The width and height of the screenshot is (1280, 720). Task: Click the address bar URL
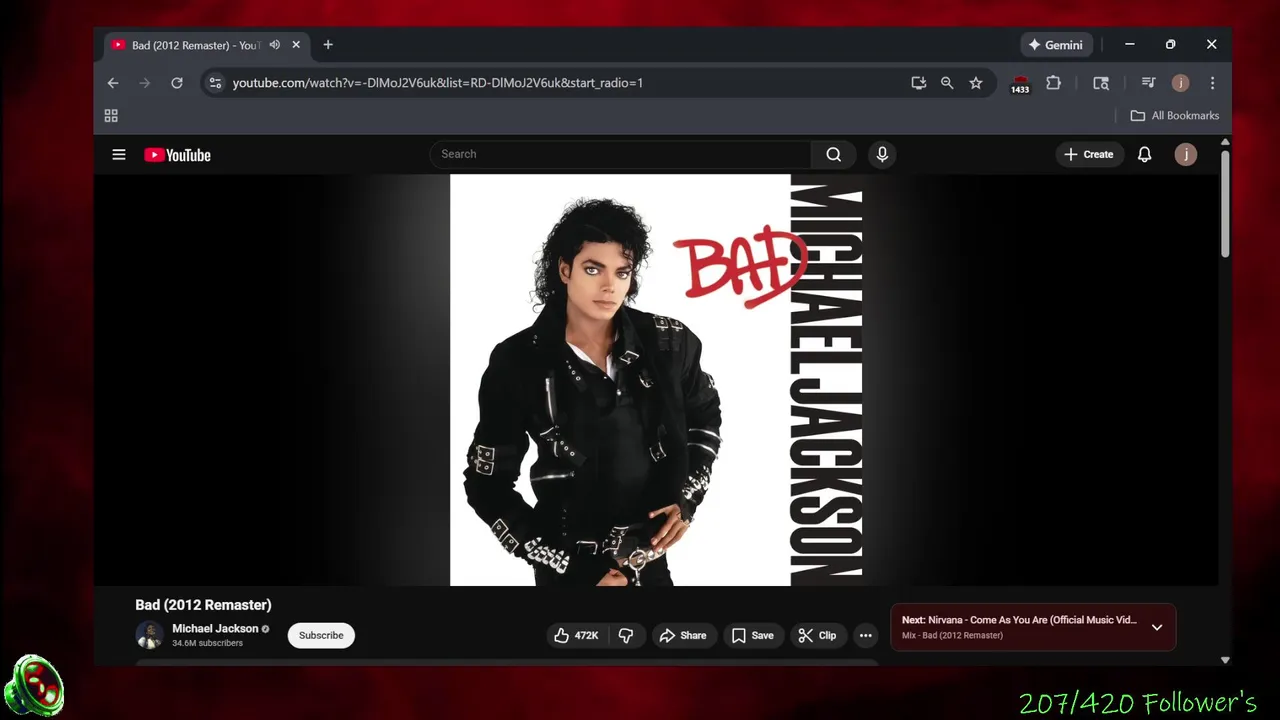[x=437, y=83]
